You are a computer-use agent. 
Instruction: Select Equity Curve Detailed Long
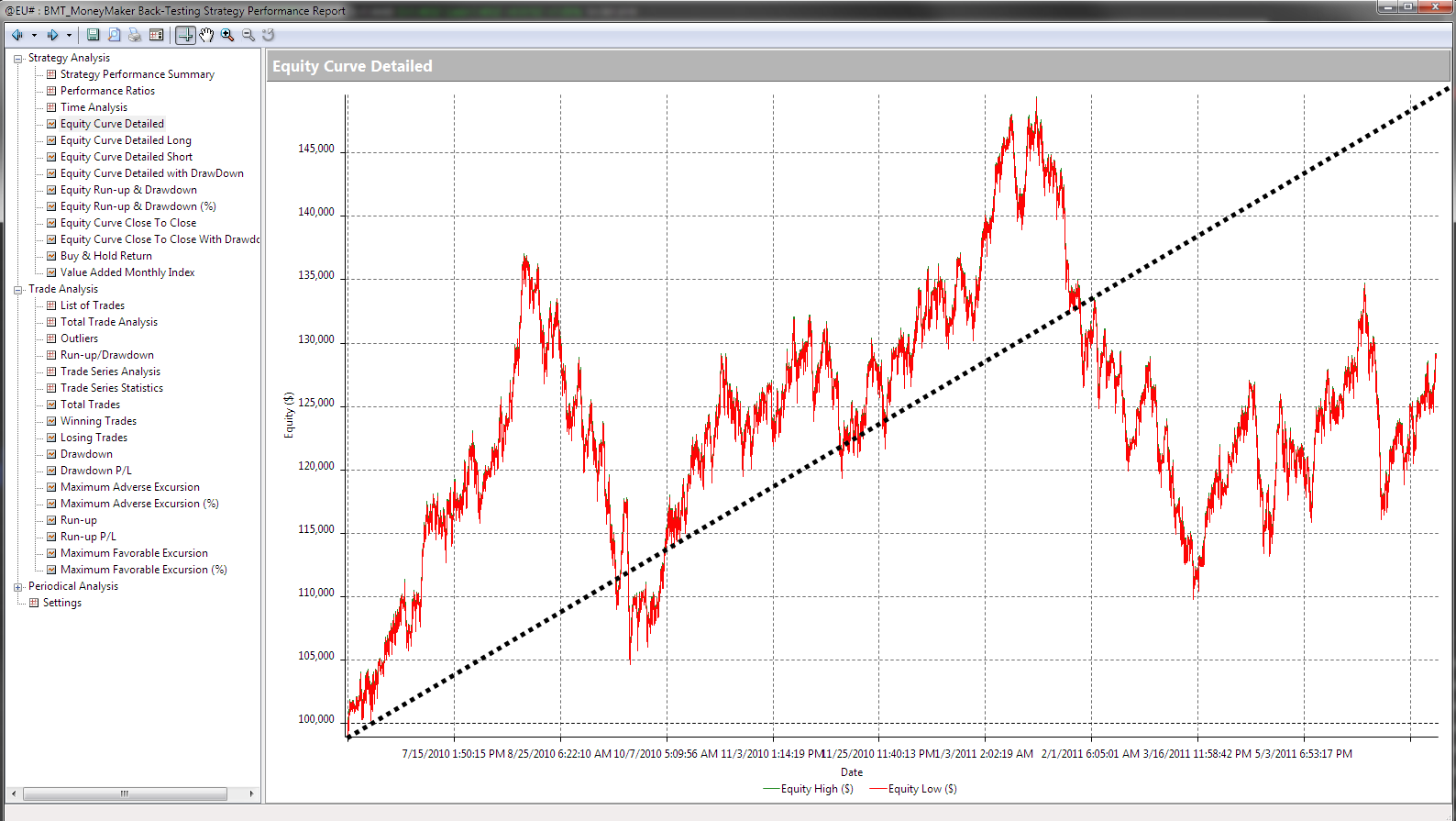point(126,140)
